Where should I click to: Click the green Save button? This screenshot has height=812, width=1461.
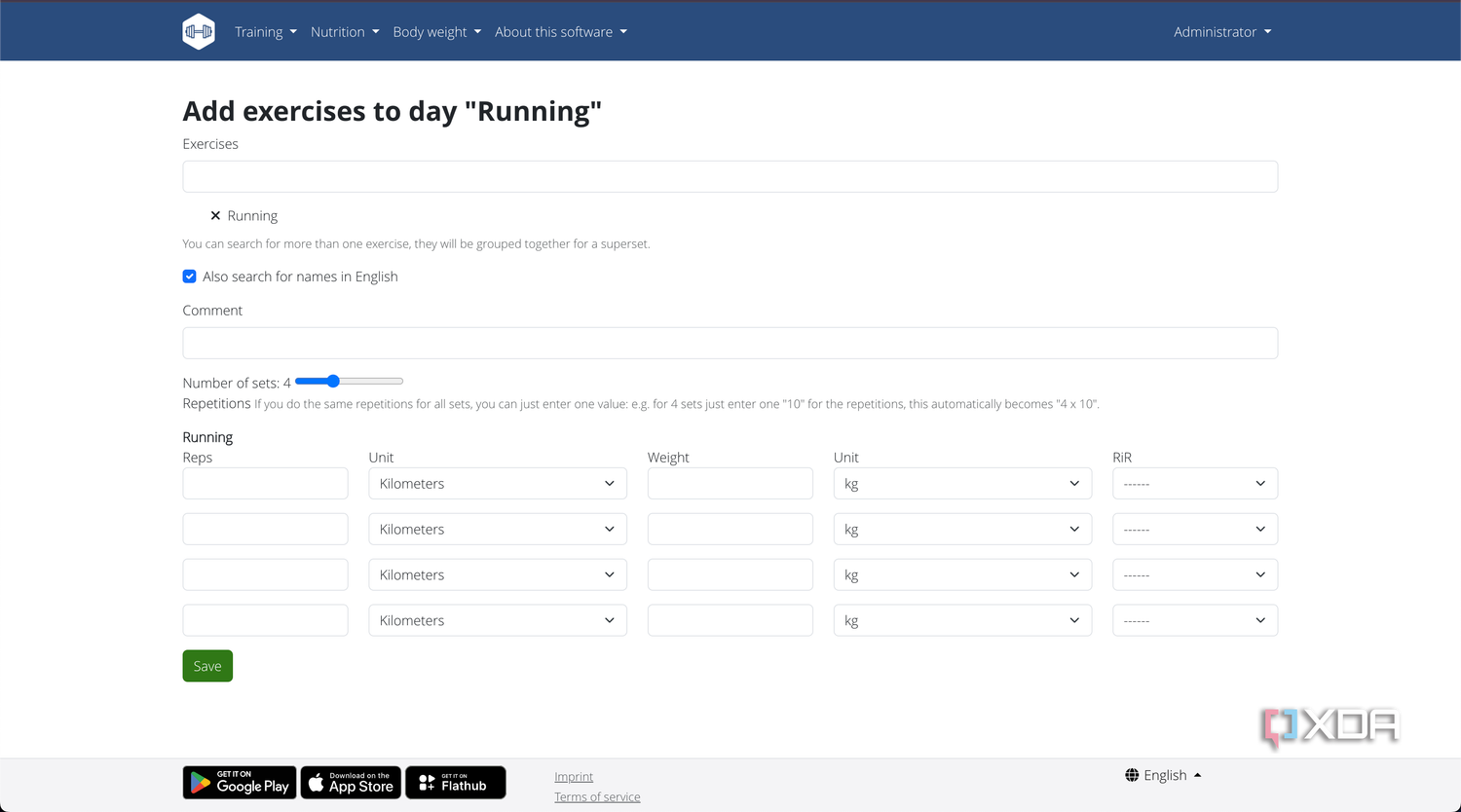[207, 666]
